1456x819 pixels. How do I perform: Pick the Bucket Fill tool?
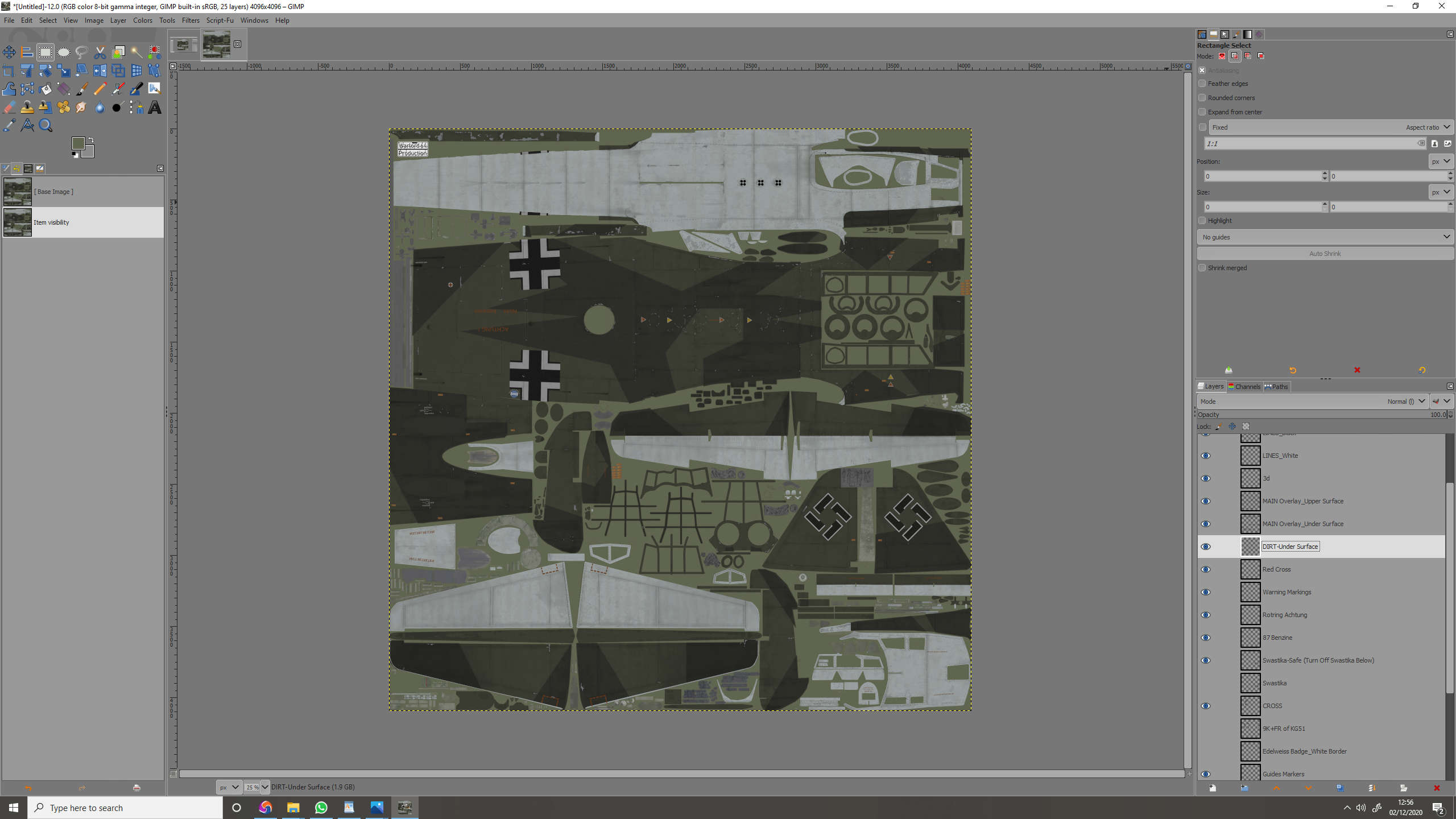(45, 88)
